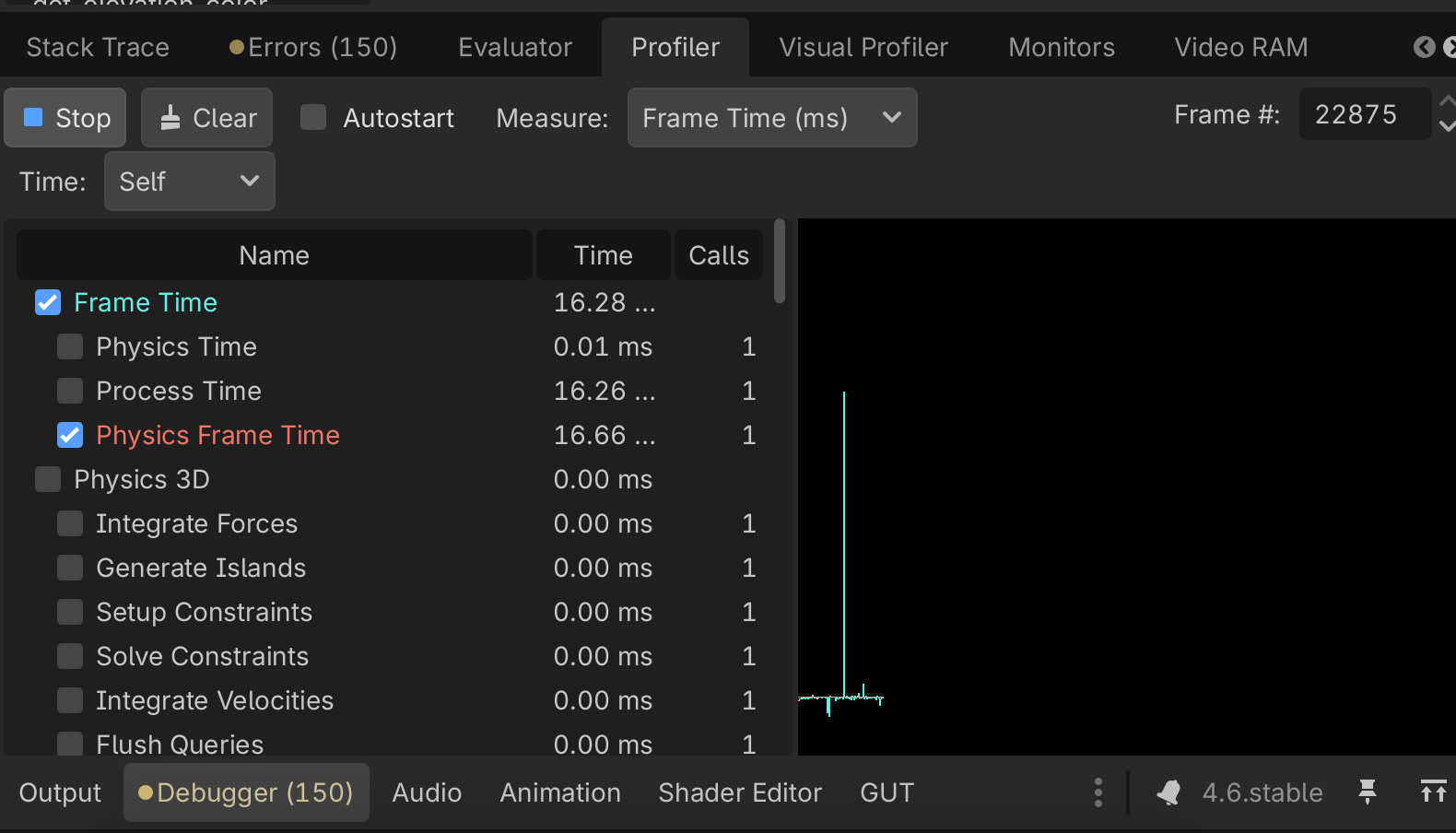Open the Time dropdown set to Self
Viewport: 1456px width, 833px height.
coord(189,181)
